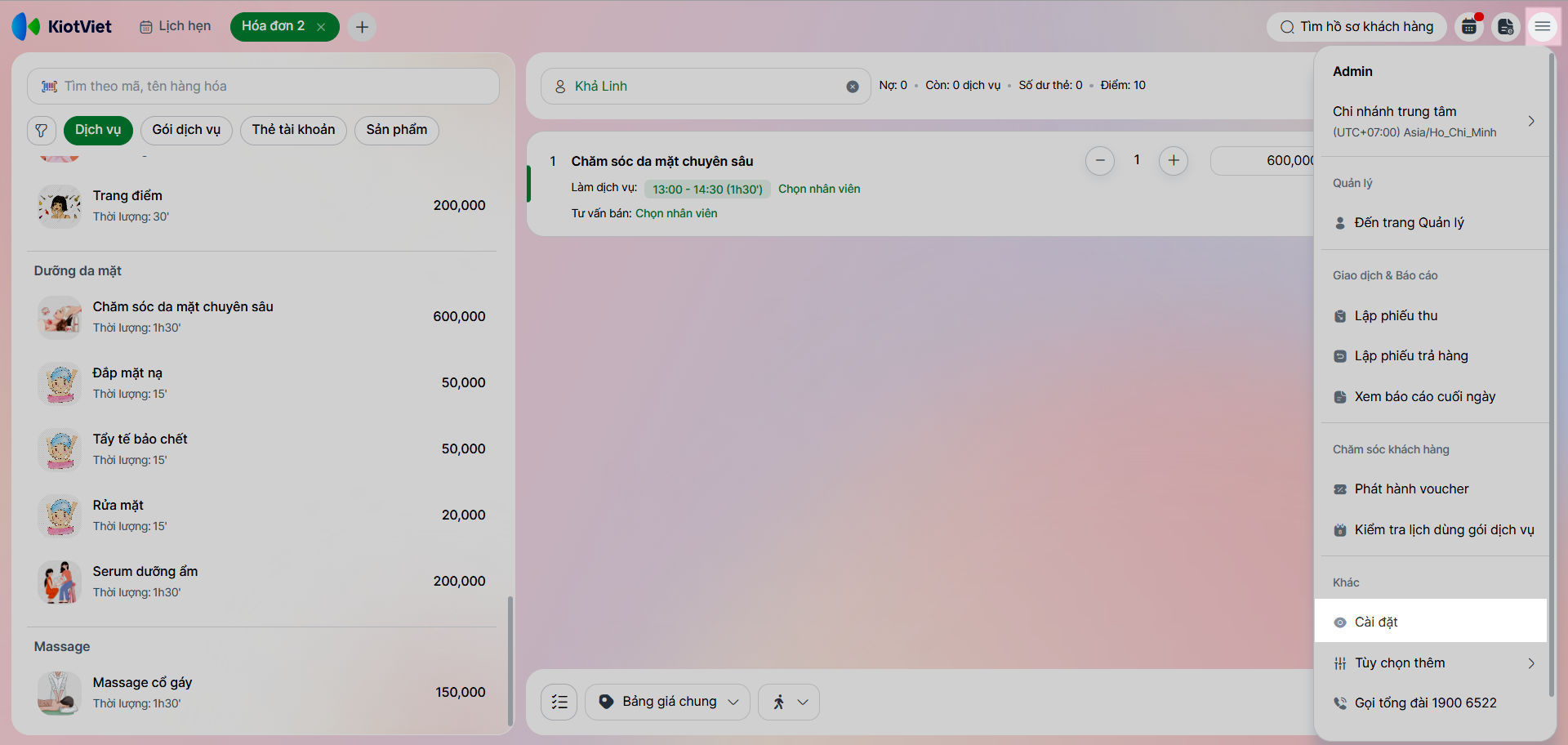
Task: Expand the Tùy chọn thêm submenu
Action: point(1434,662)
